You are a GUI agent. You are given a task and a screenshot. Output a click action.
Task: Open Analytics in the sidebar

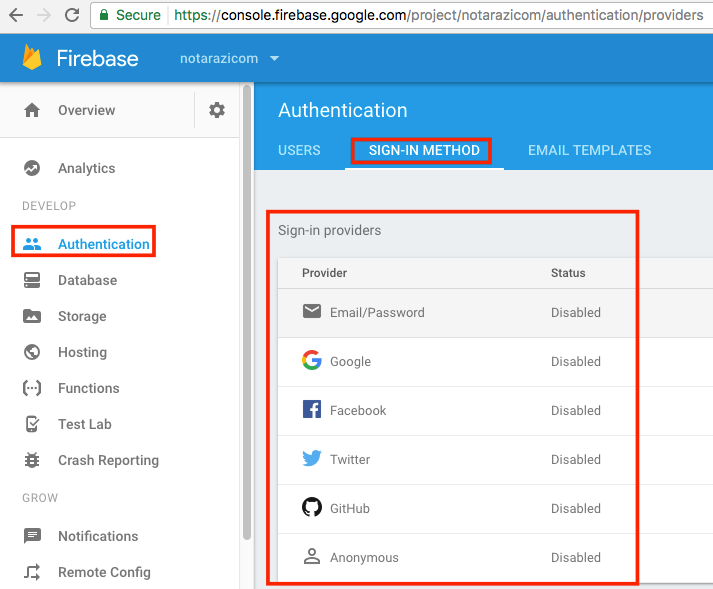click(x=86, y=168)
